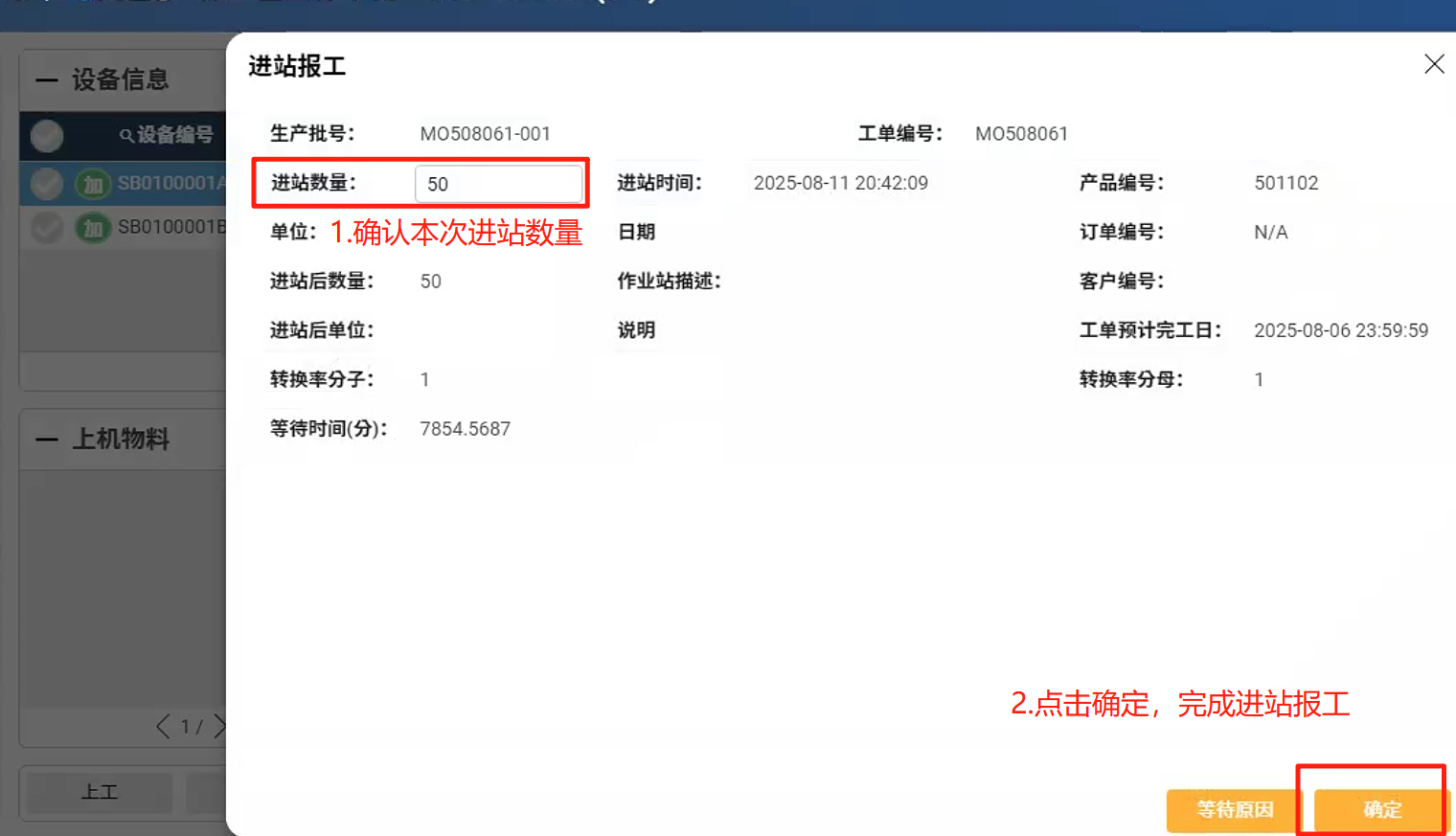This screenshot has width=1456, height=836.
Task: Click the green 加 icon beside SB0100001B
Action: click(93, 228)
